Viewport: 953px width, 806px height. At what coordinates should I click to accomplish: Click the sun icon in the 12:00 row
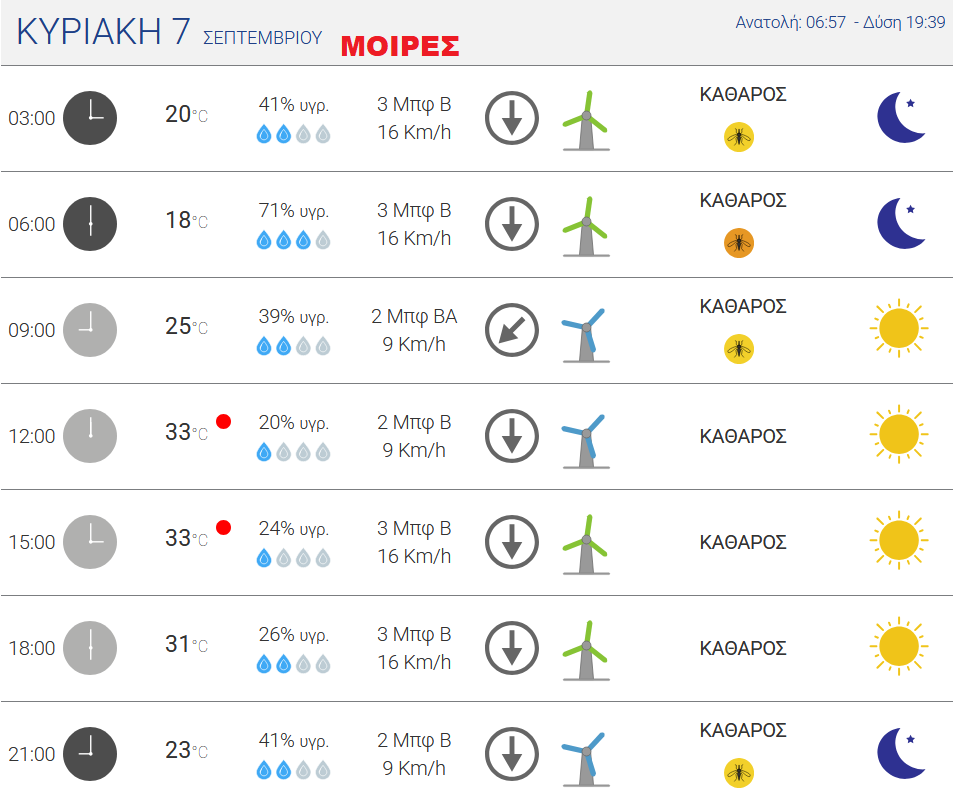coord(899,434)
